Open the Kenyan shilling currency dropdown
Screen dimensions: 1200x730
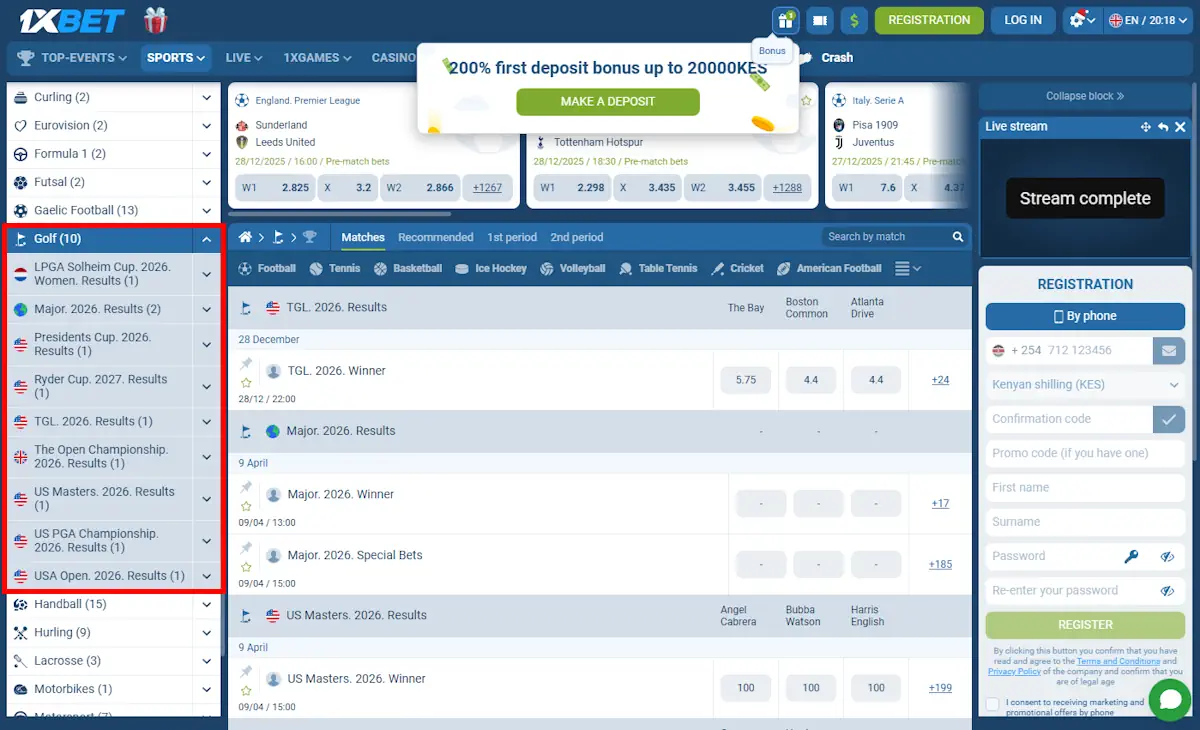(x=1084, y=384)
